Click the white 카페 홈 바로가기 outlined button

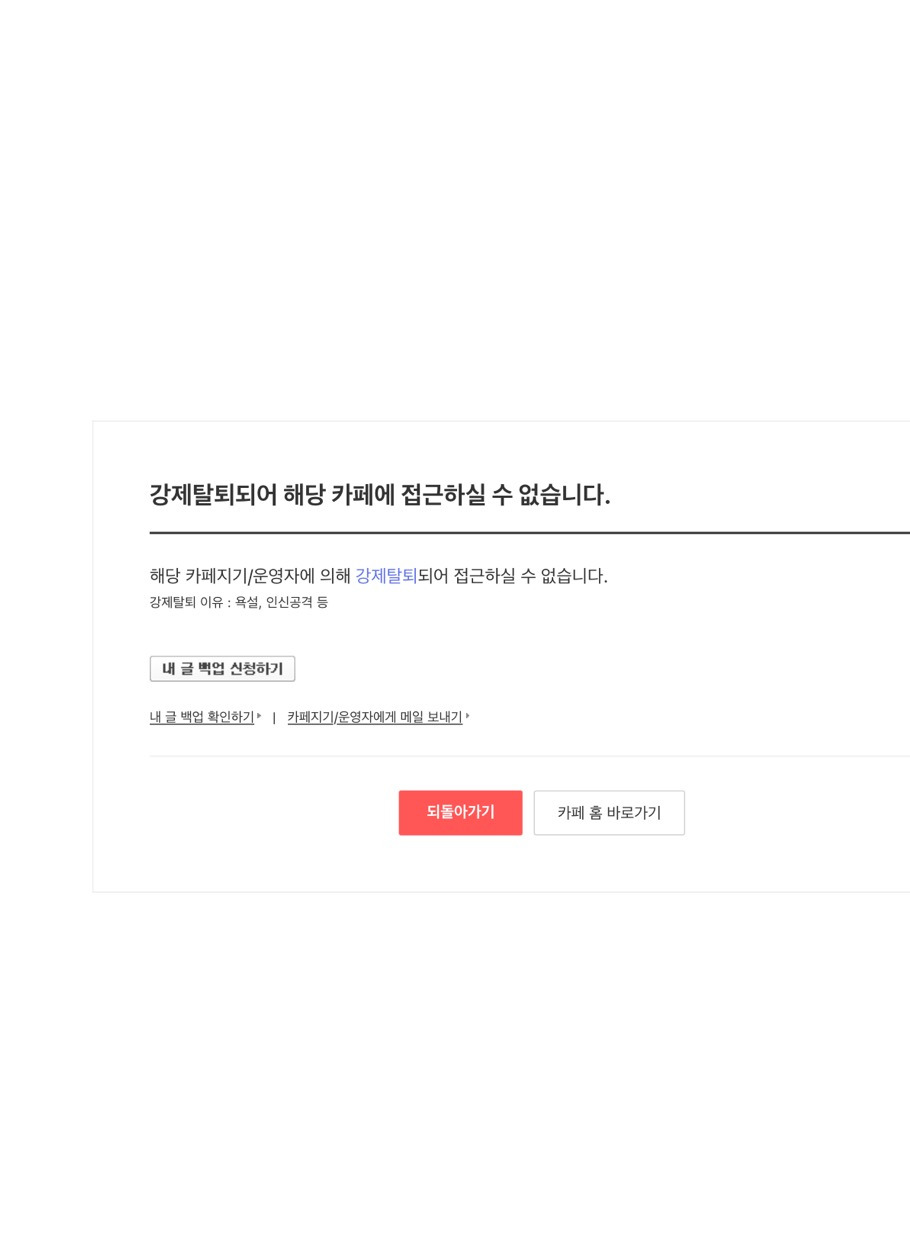[x=608, y=812]
